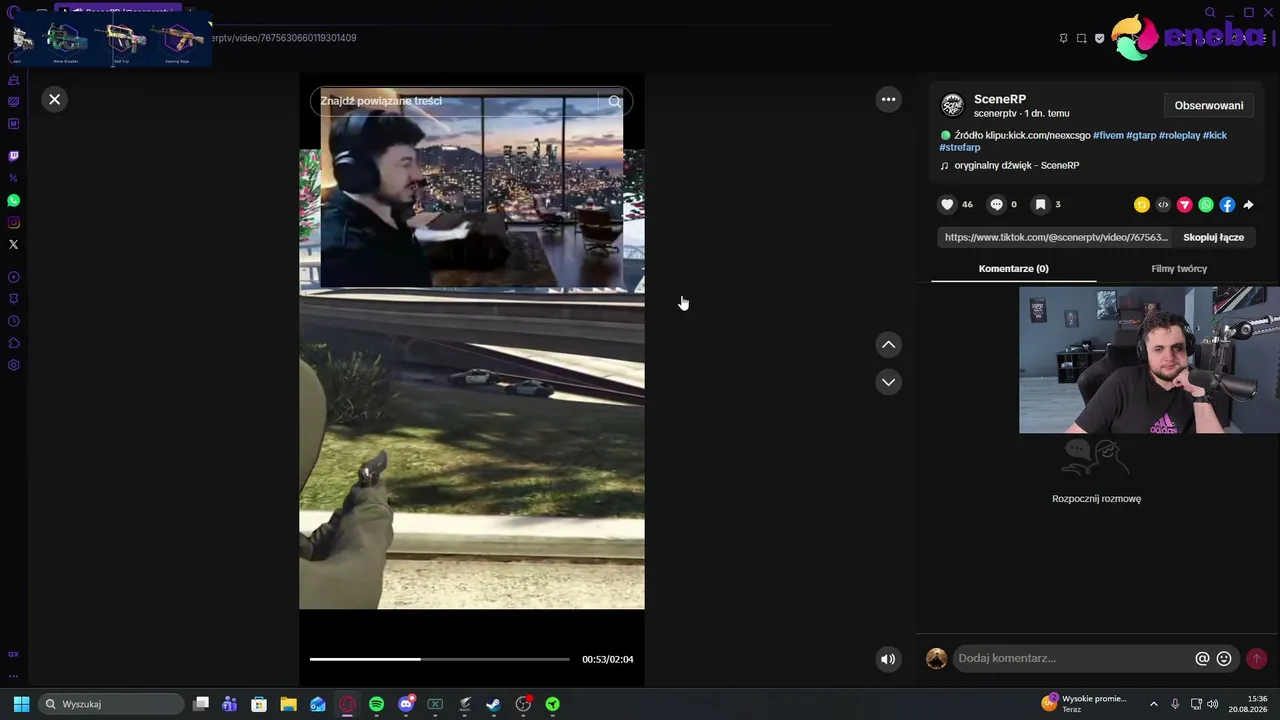Close the TikTok video viewer
The width and height of the screenshot is (1280, 720).
[55, 99]
